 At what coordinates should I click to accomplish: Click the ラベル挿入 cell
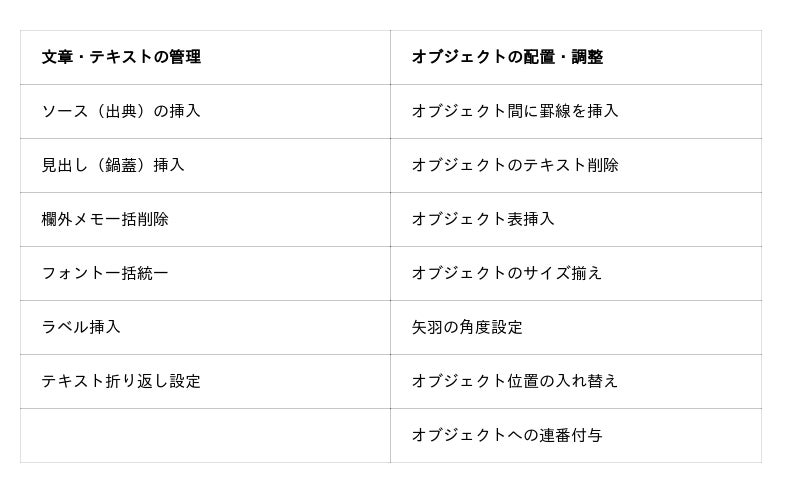[x=81, y=327]
